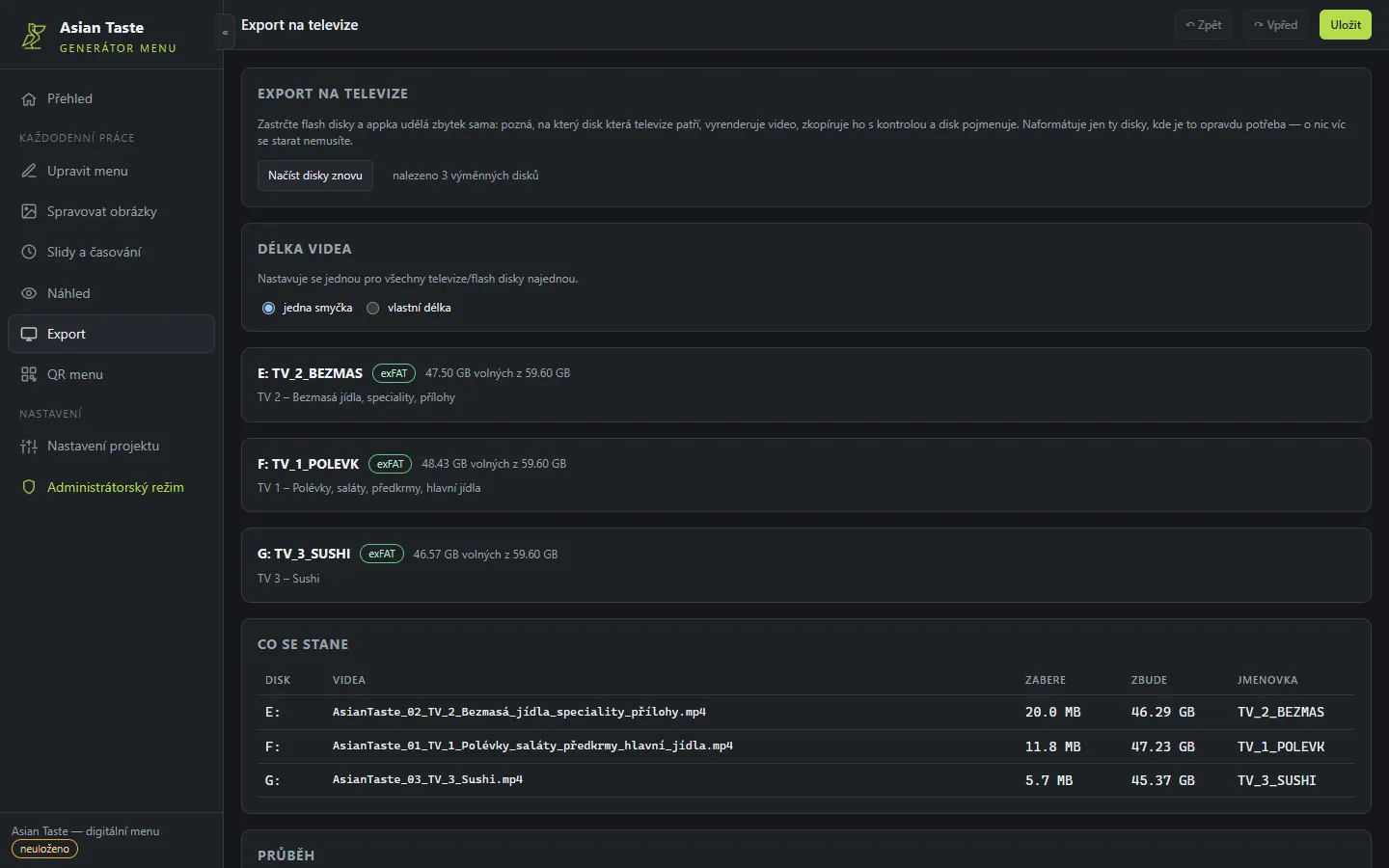
Task: Click the QR menu icon
Action: tap(29, 374)
